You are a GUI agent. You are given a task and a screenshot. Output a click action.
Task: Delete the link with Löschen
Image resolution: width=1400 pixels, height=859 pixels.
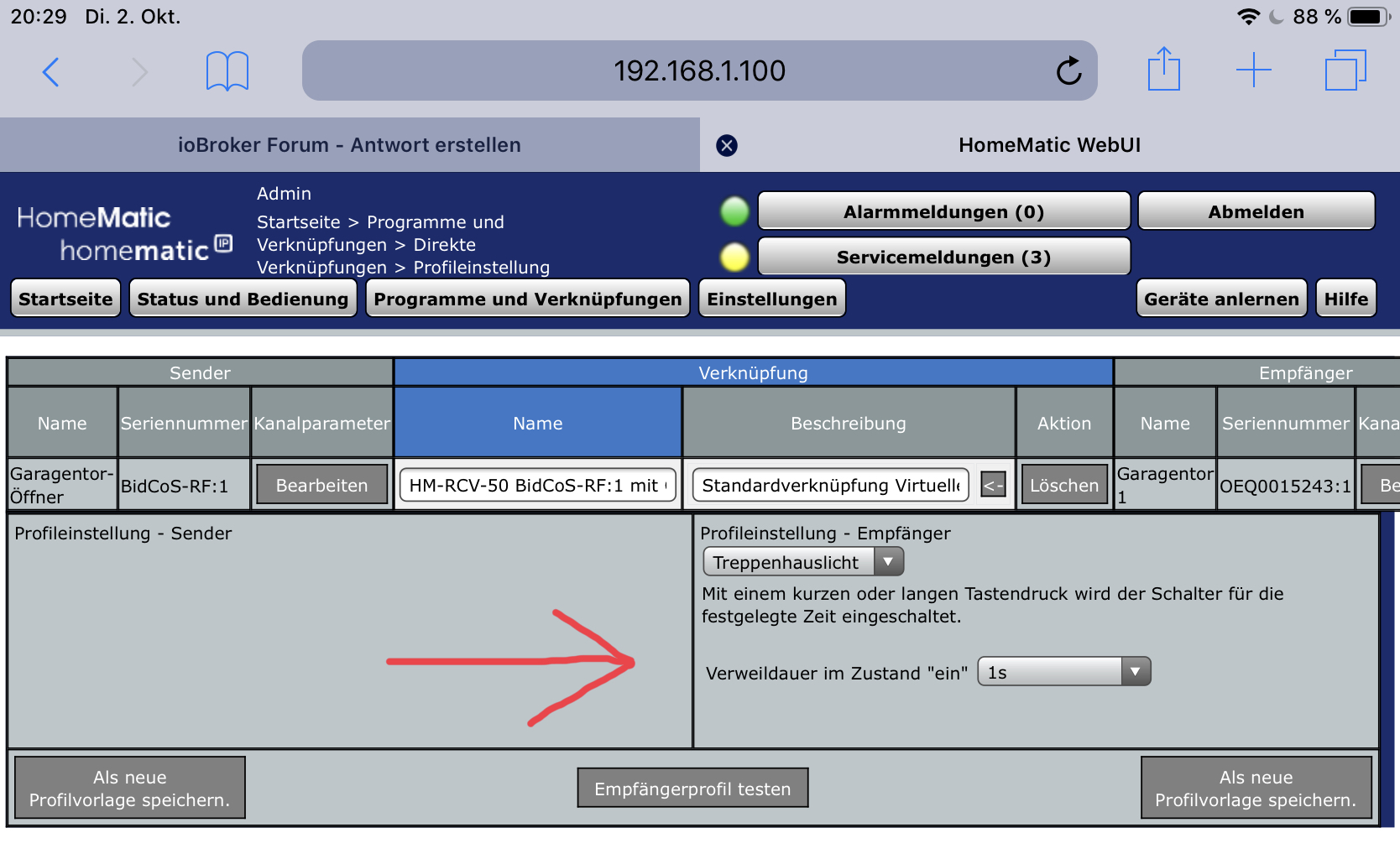[x=1063, y=485]
